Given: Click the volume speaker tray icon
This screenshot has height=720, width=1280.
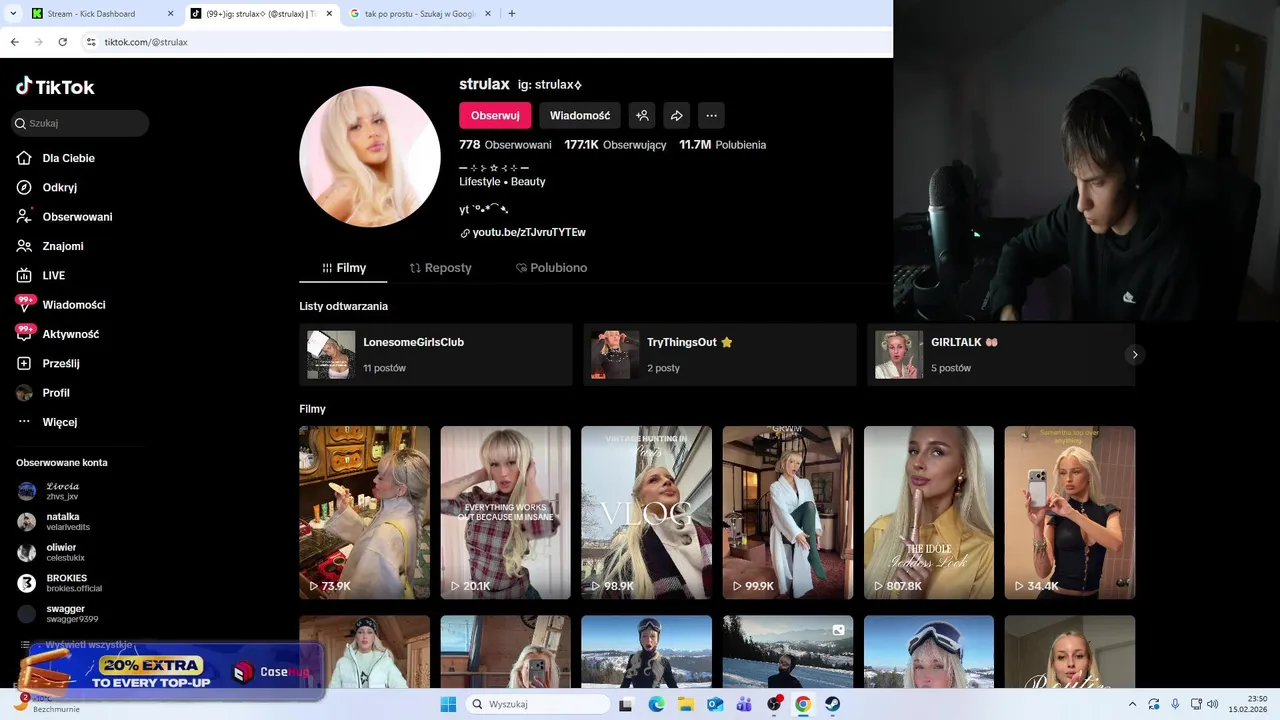Looking at the screenshot, I should [1212, 704].
